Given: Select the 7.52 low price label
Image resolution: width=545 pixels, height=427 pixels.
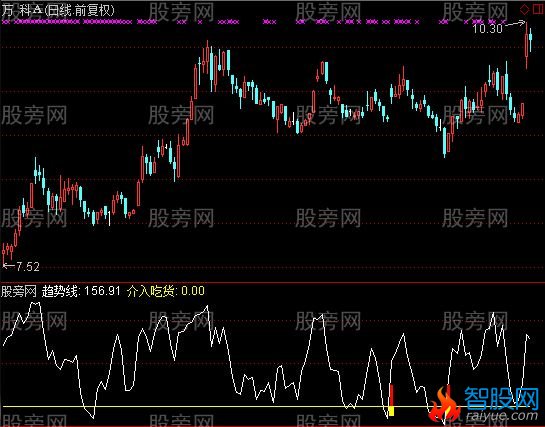Looking at the screenshot, I should coord(28,267).
